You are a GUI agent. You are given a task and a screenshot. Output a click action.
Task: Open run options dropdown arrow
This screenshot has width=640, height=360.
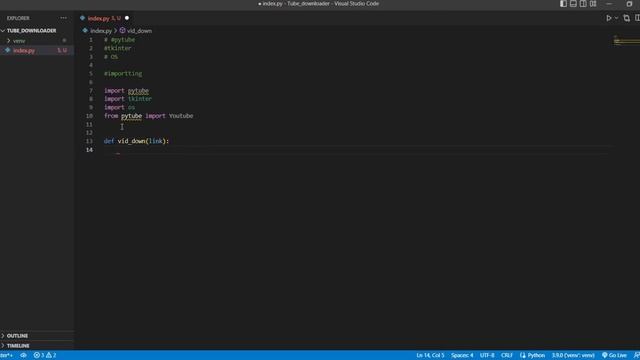(x=616, y=18)
